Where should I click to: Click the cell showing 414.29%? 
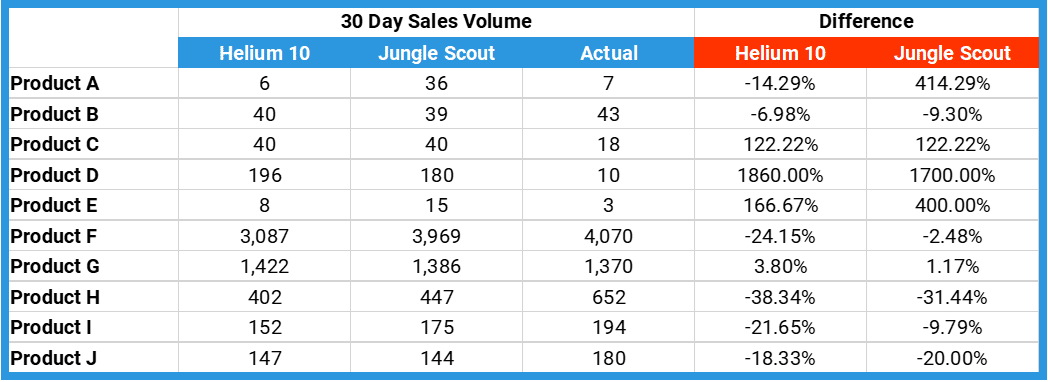pos(952,83)
